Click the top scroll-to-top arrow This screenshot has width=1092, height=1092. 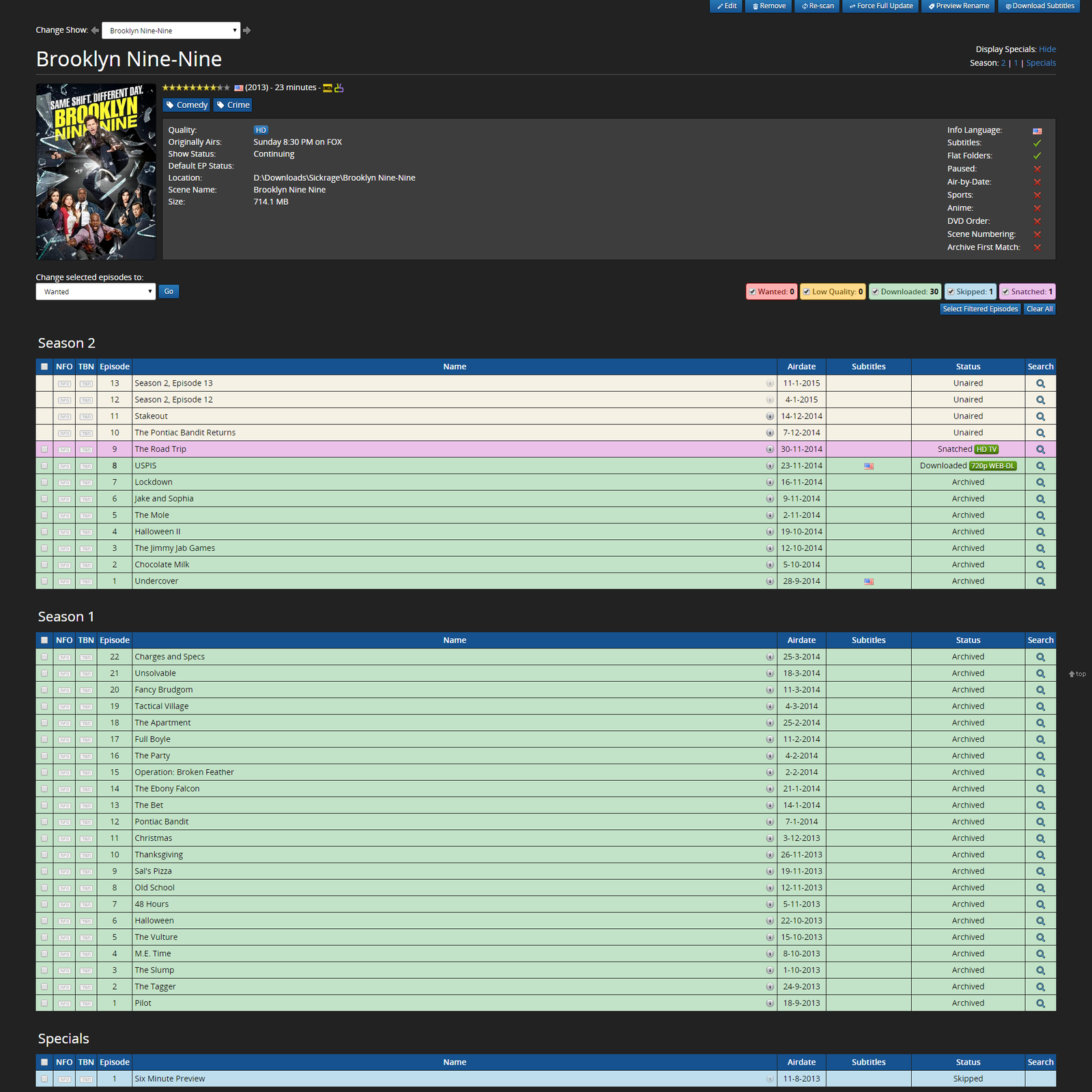pyautogui.click(x=1077, y=674)
